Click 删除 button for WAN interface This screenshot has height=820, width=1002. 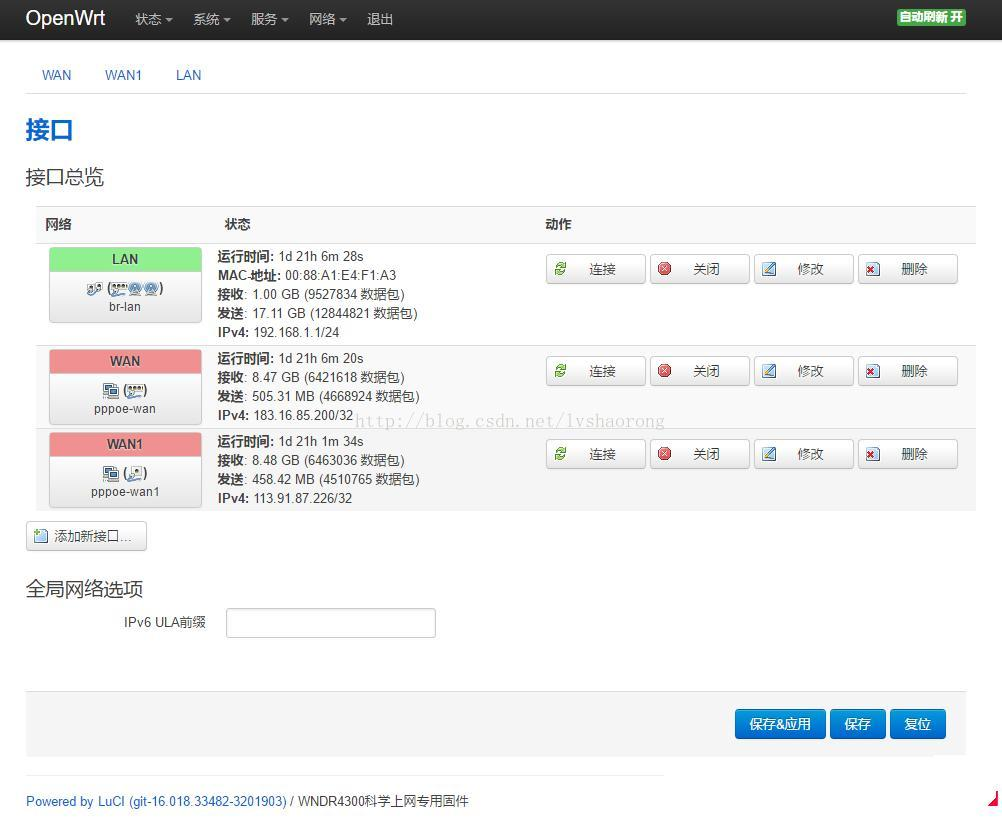point(908,371)
